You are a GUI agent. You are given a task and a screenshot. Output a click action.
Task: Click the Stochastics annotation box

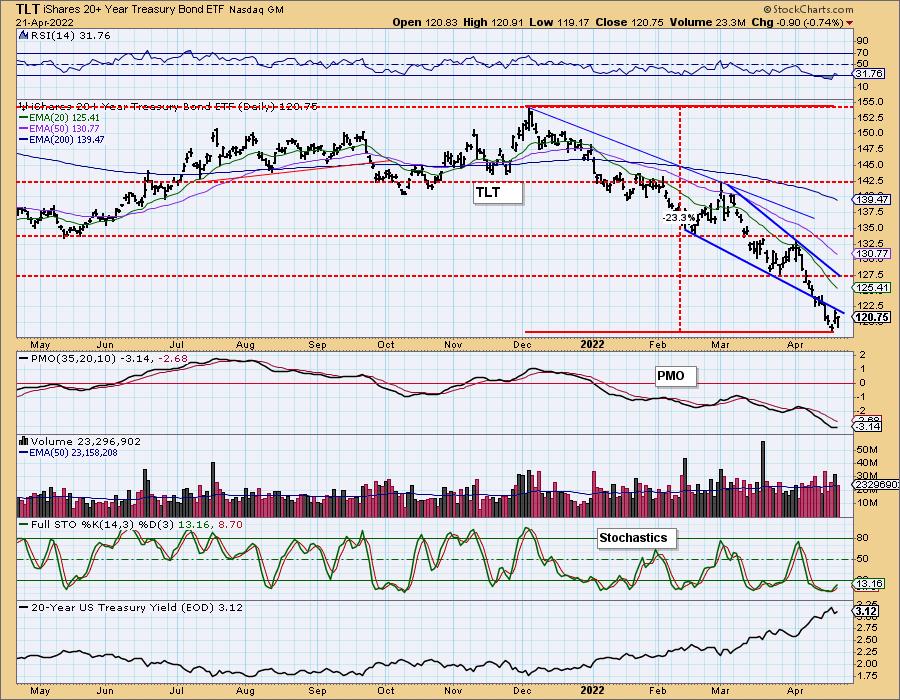[637, 538]
